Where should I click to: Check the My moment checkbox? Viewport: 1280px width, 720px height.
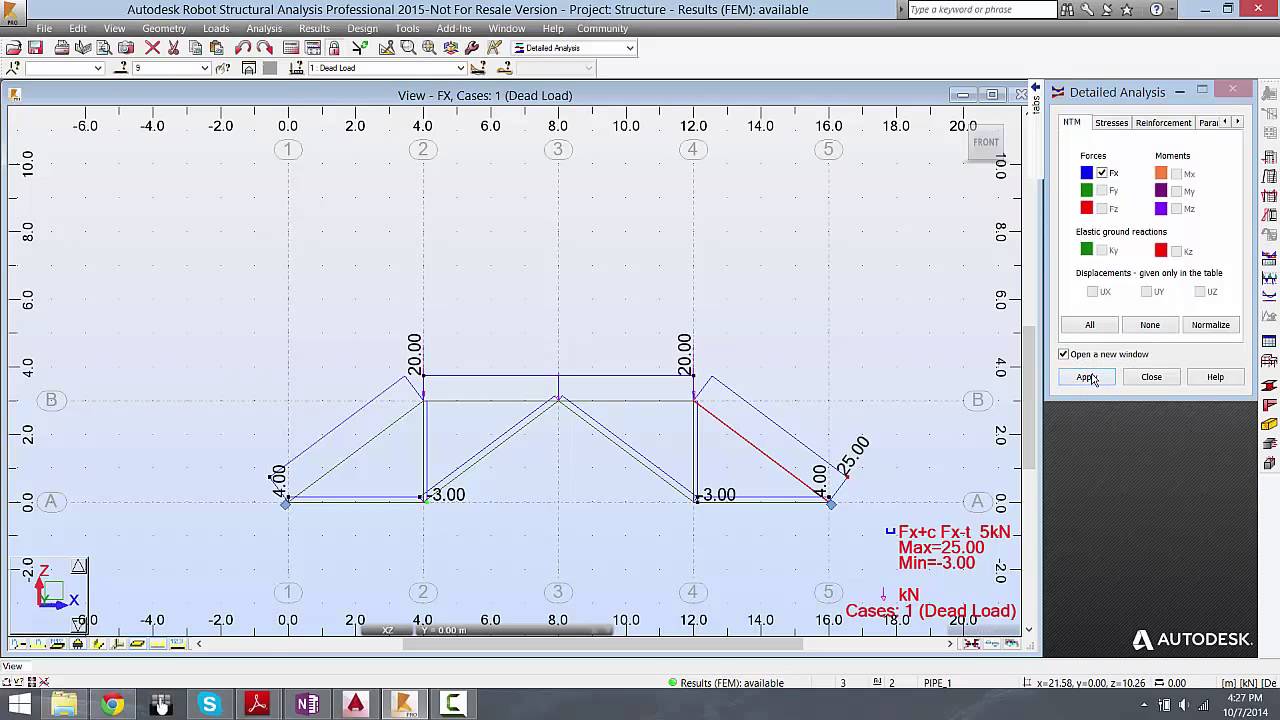1177,190
